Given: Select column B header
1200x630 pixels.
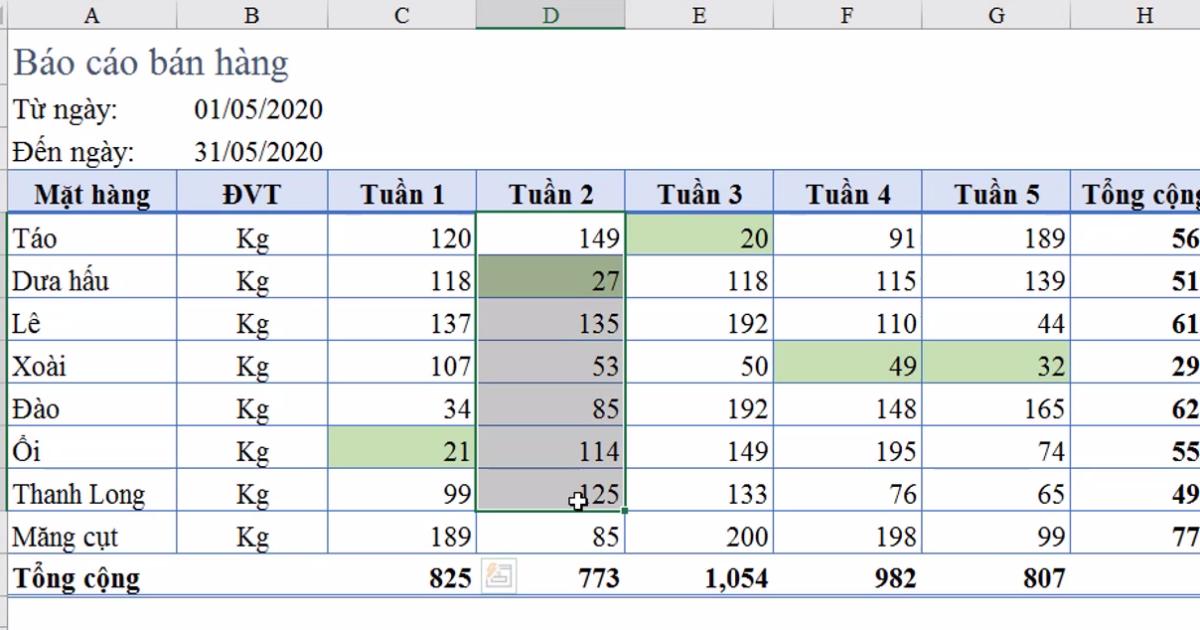Looking at the screenshot, I should [252, 14].
